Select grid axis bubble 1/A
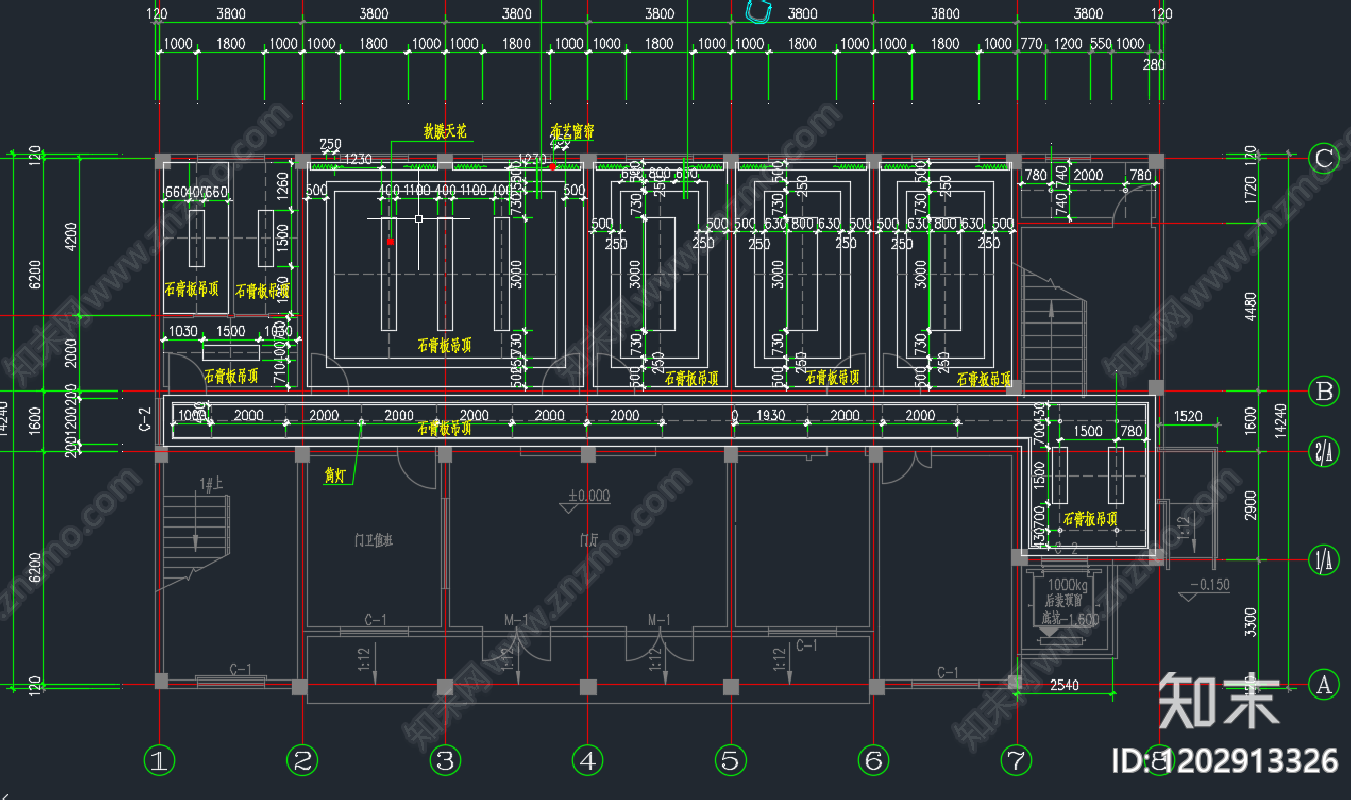The image size is (1351, 800). point(1324,560)
